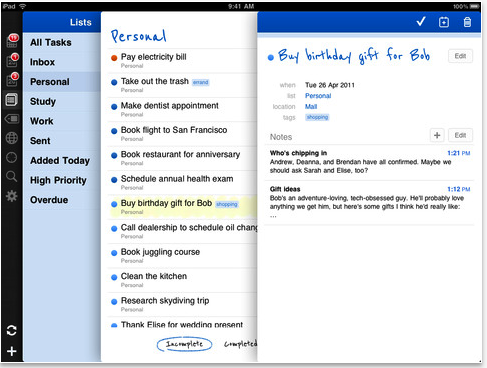Open Call dealership to schedule oil change task
This screenshot has width=487, height=368.
point(182,231)
